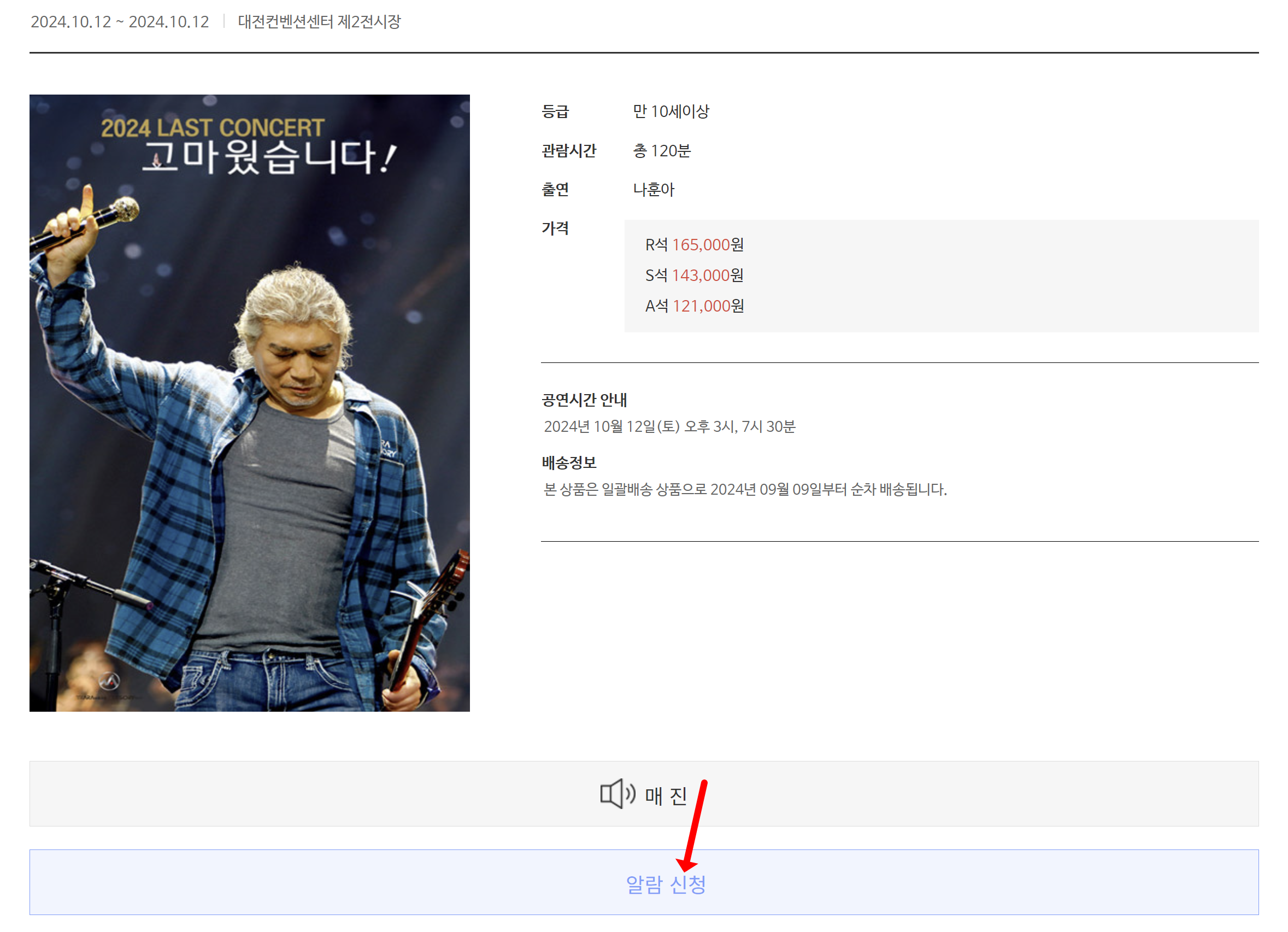The height and width of the screenshot is (932, 1288).
Task: Click the 등급 label
Action: (555, 112)
